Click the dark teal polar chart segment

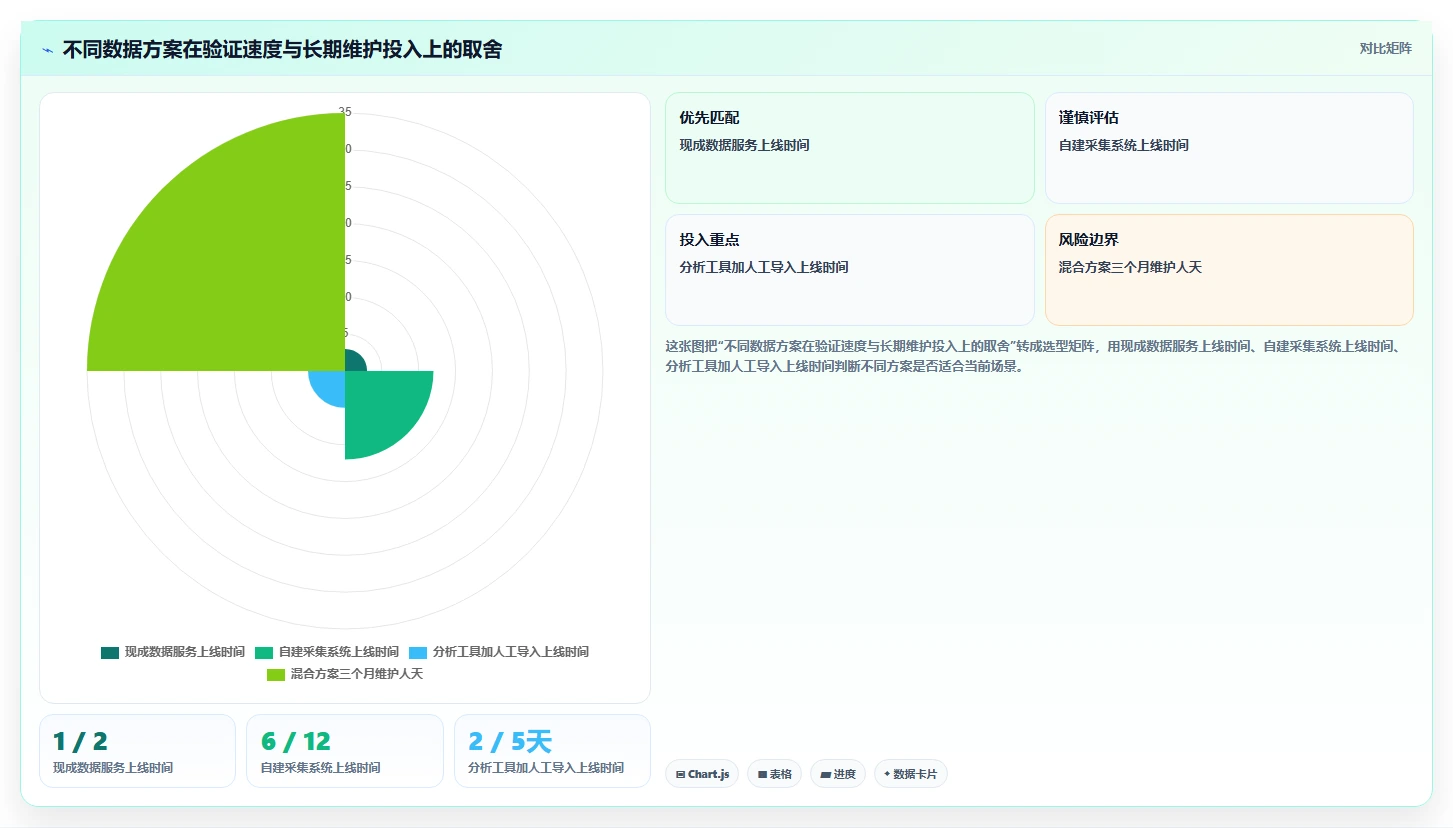tap(354, 362)
